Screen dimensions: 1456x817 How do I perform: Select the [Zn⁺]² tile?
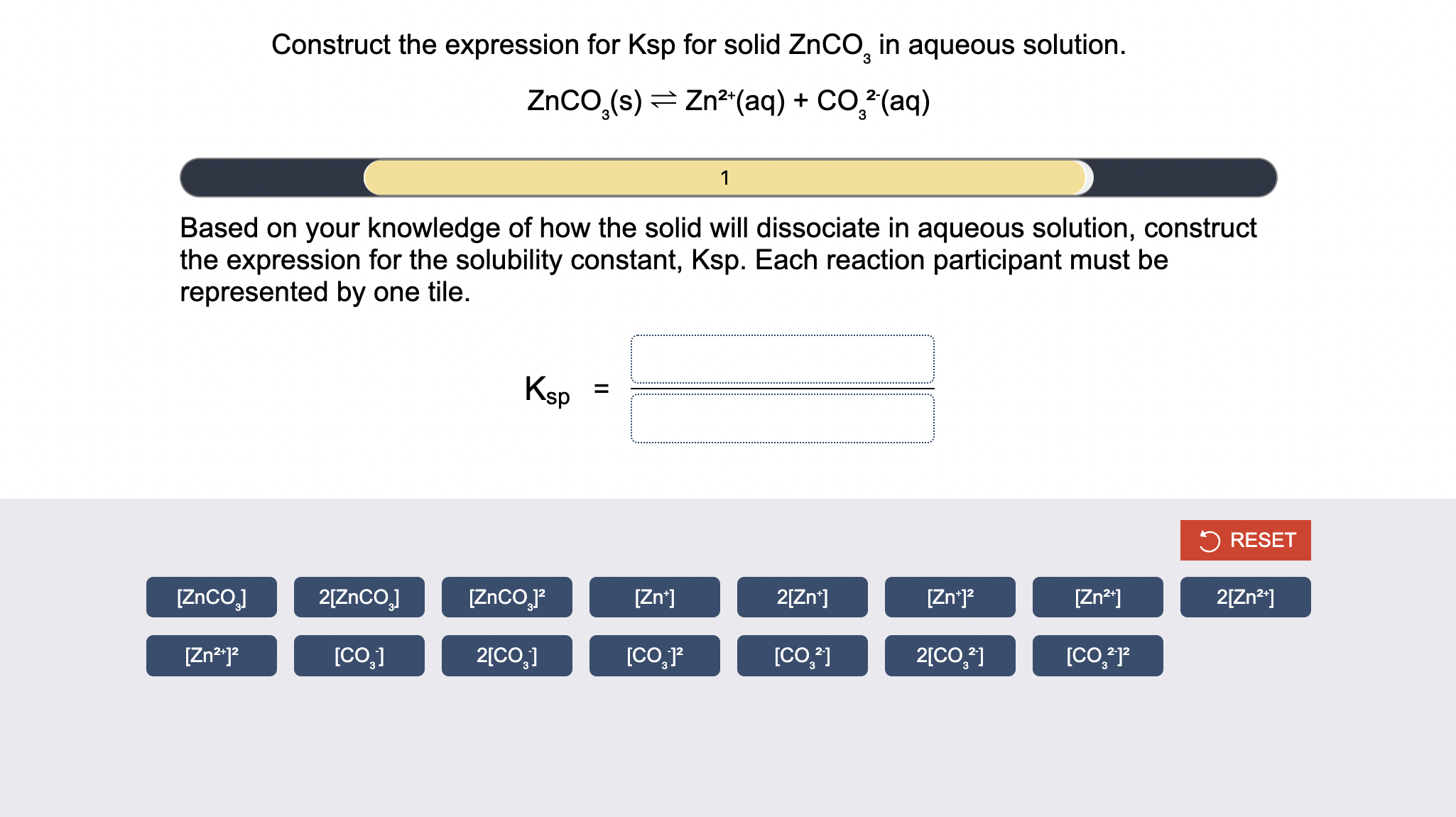pos(950,597)
